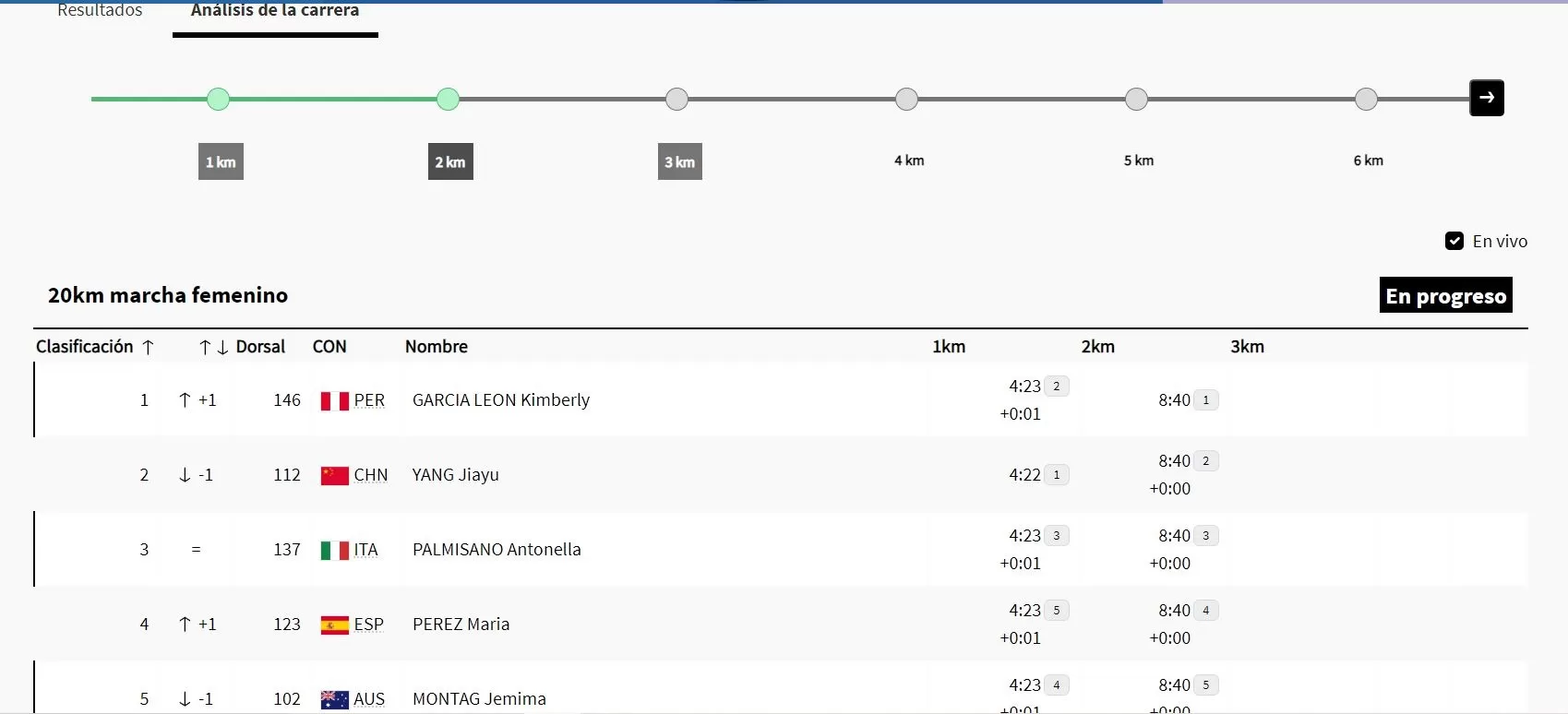Sort ascending by Clasificación arrow
Image resolution: width=1568 pixels, height=714 pixels.
pos(148,347)
